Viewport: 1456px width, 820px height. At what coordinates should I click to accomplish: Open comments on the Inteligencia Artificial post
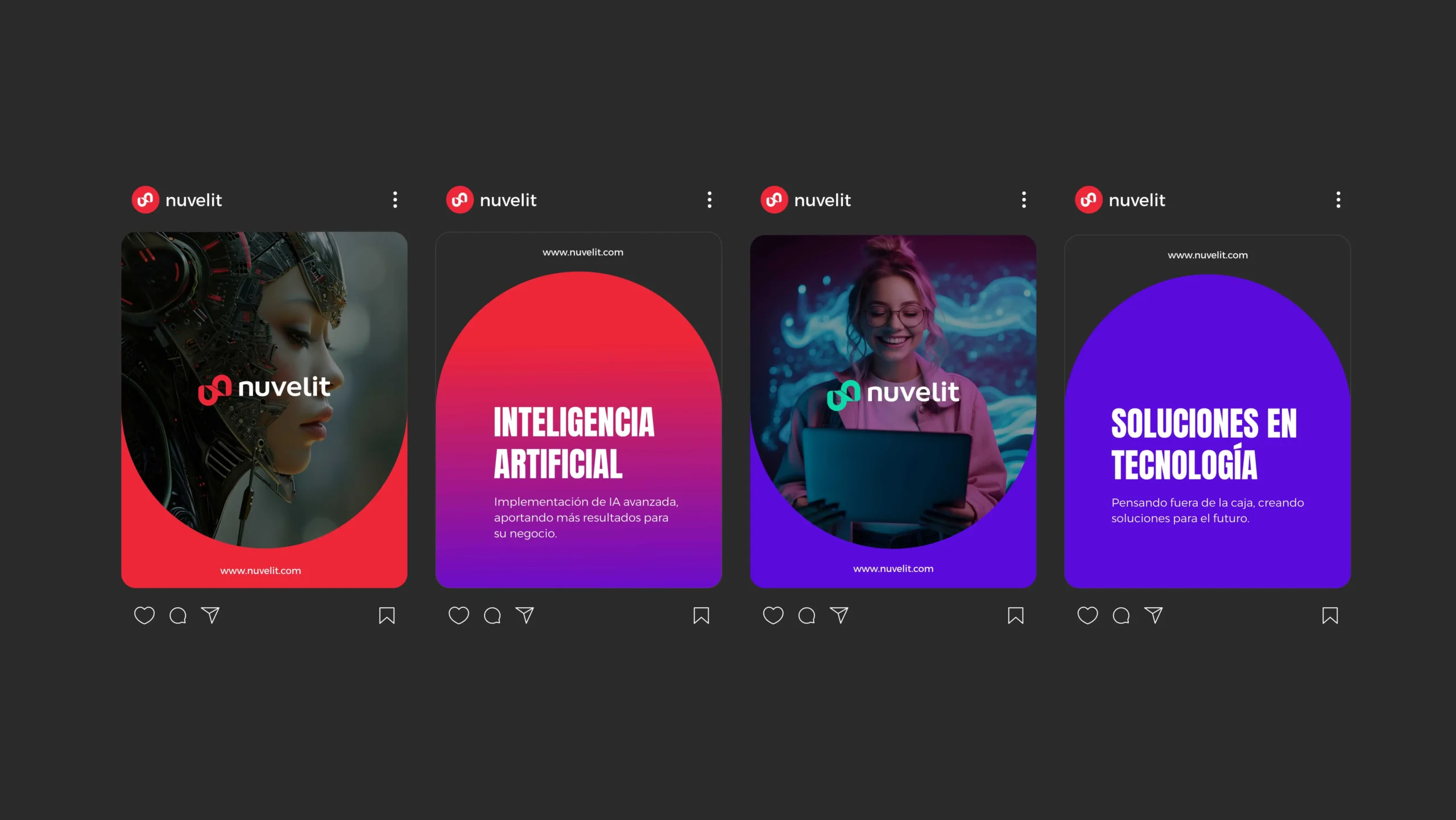pos(493,615)
